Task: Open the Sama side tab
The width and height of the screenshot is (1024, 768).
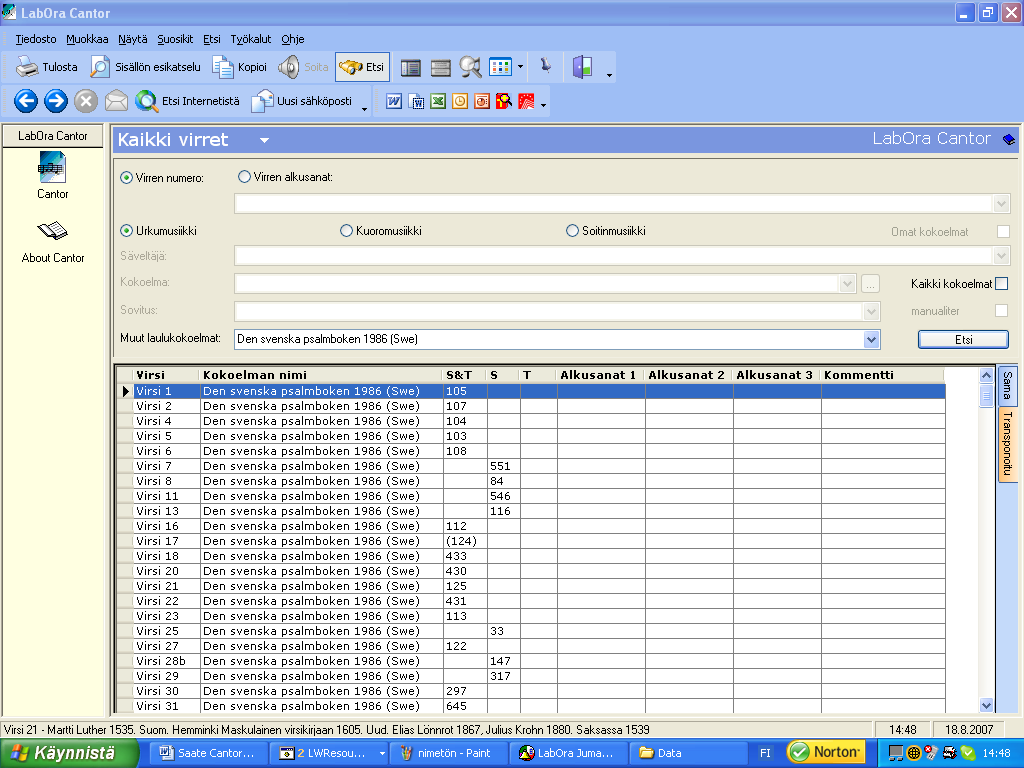Action: pyautogui.click(x=1007, y=385)
